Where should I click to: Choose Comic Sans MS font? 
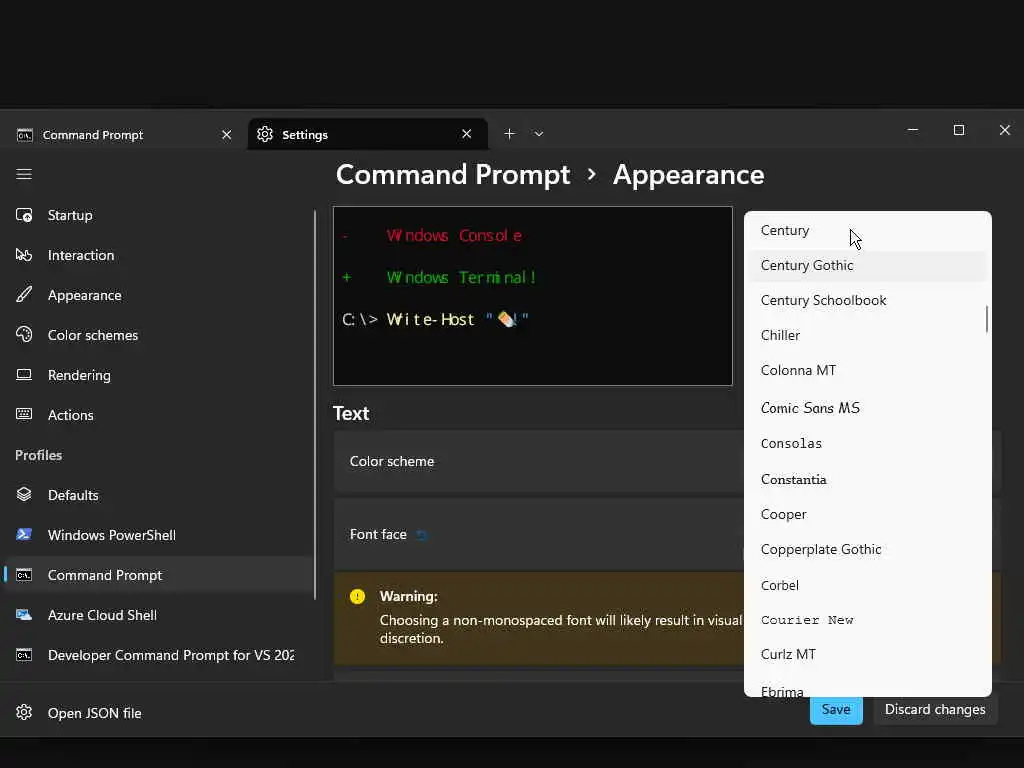[x=867, y=408]
